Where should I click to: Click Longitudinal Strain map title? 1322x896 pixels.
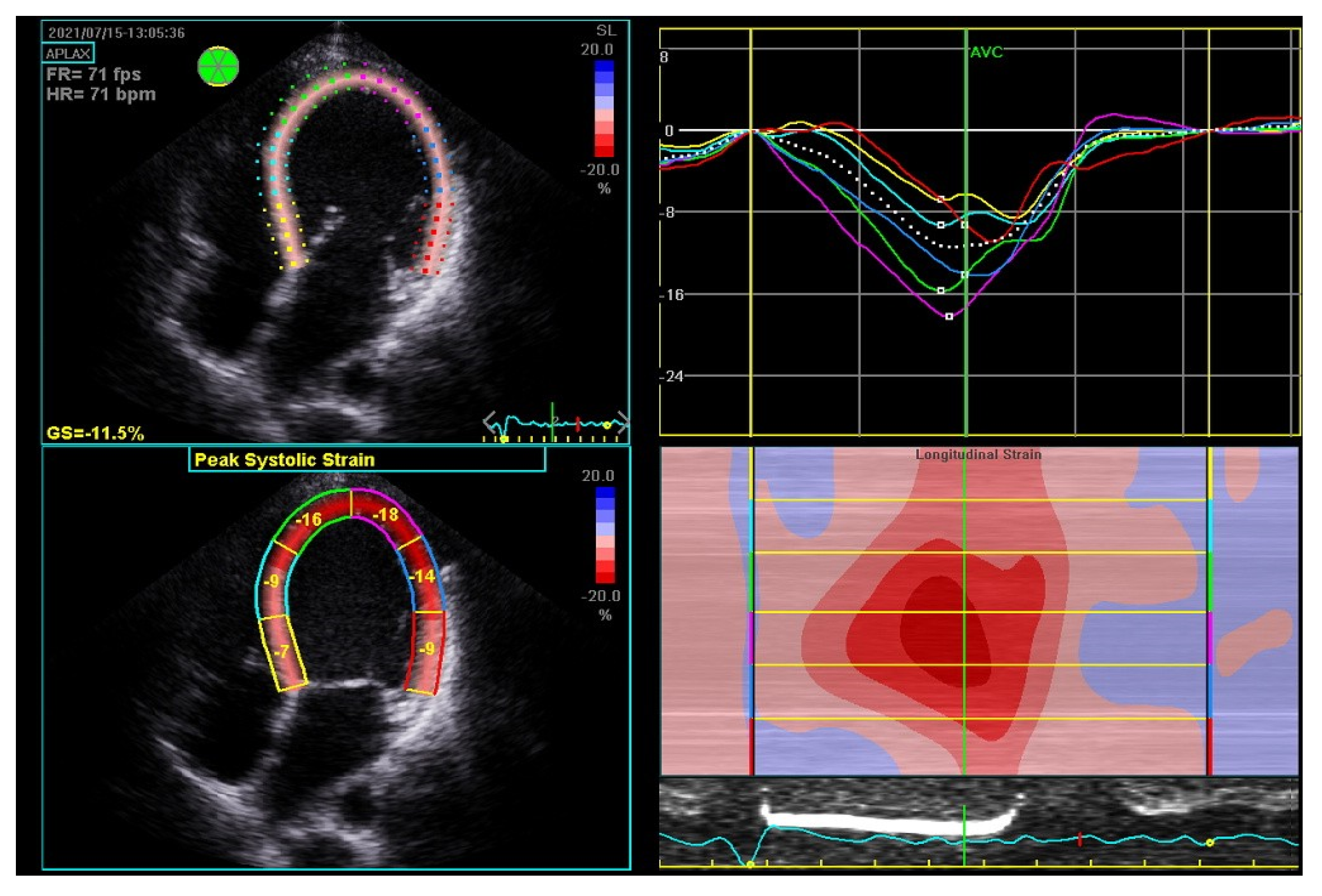coord(978,455)
